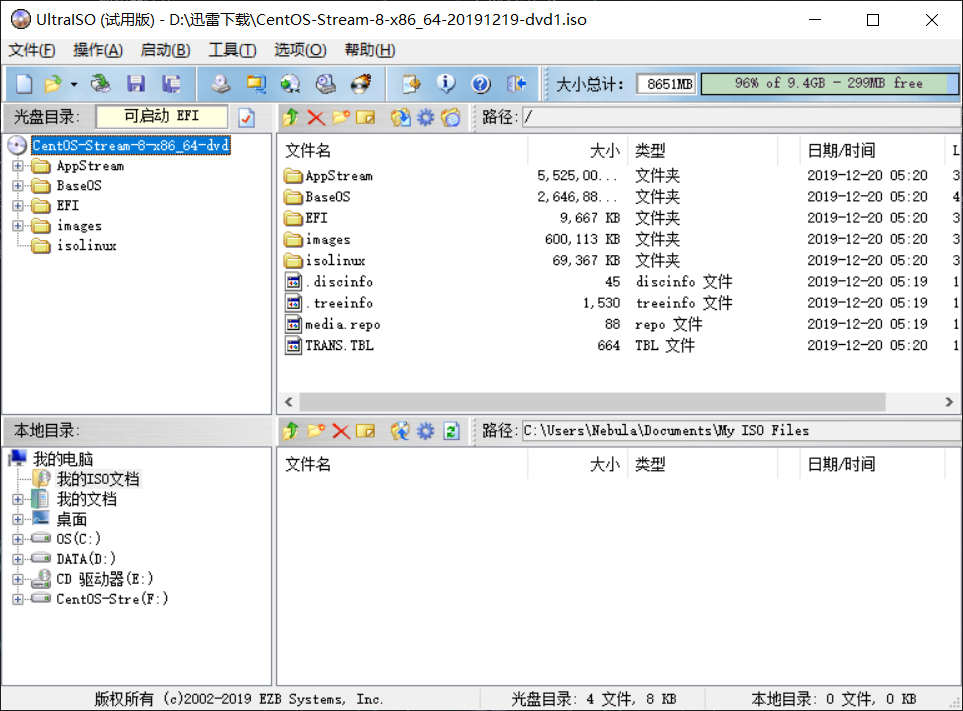Expand the BaseOS folder in the ISO tree
Image resolution: width=963 pixels, height=711 pixels.
18,185
